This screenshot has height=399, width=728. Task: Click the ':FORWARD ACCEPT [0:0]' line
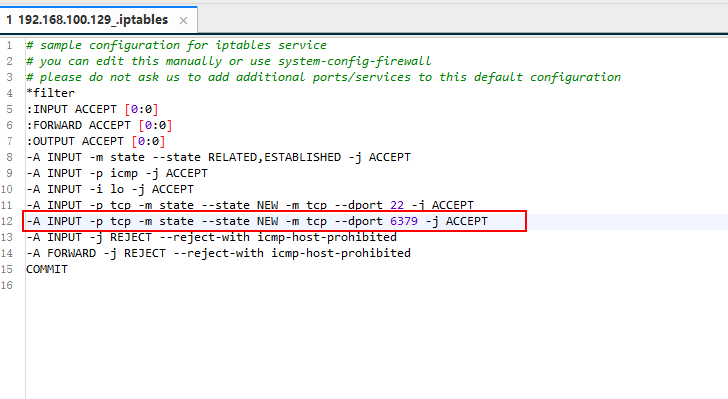pyautogui.click(x=99, y=125)
